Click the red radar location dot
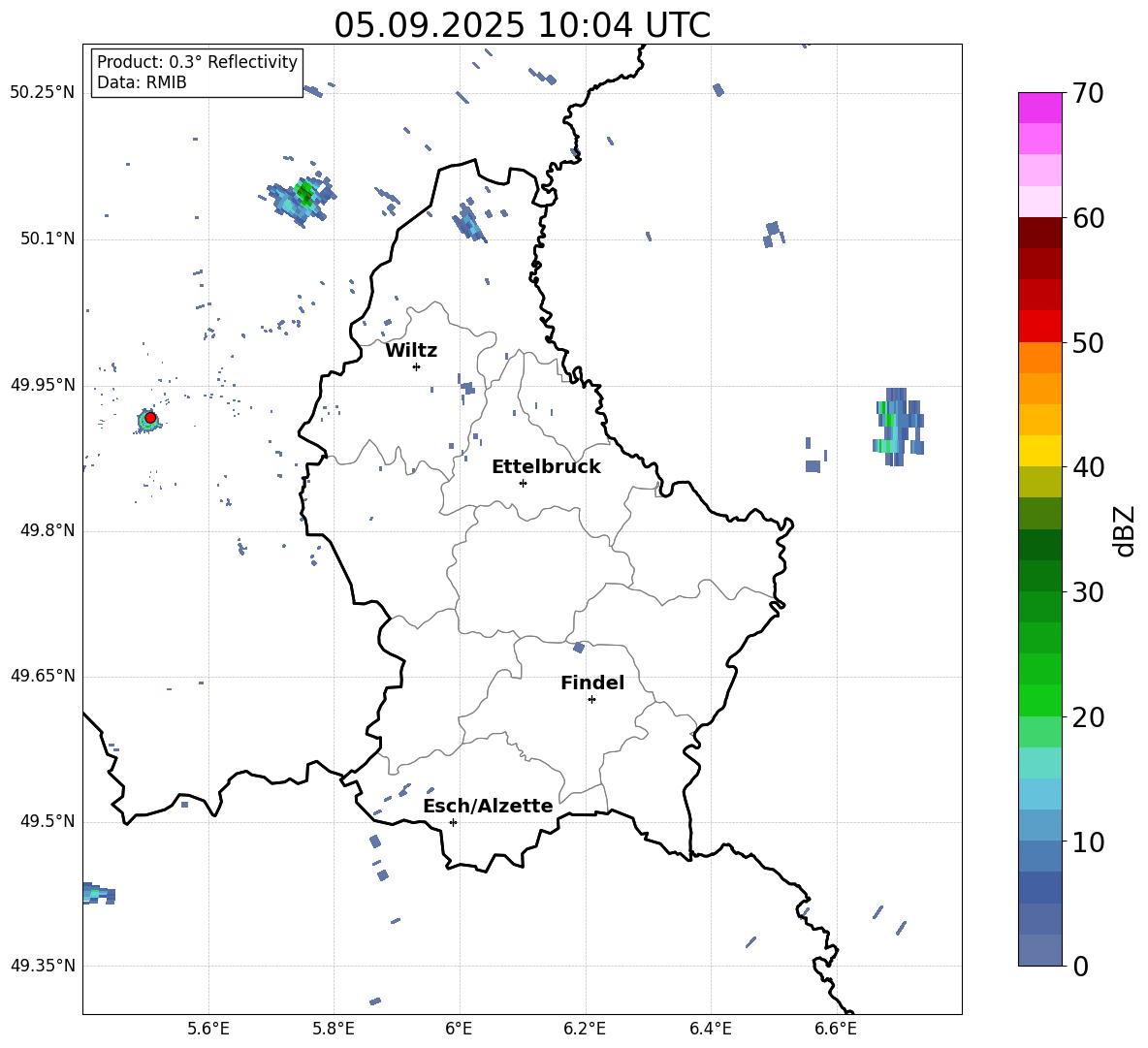This screenshot has width=1148, height=1048. click(150, 418)
